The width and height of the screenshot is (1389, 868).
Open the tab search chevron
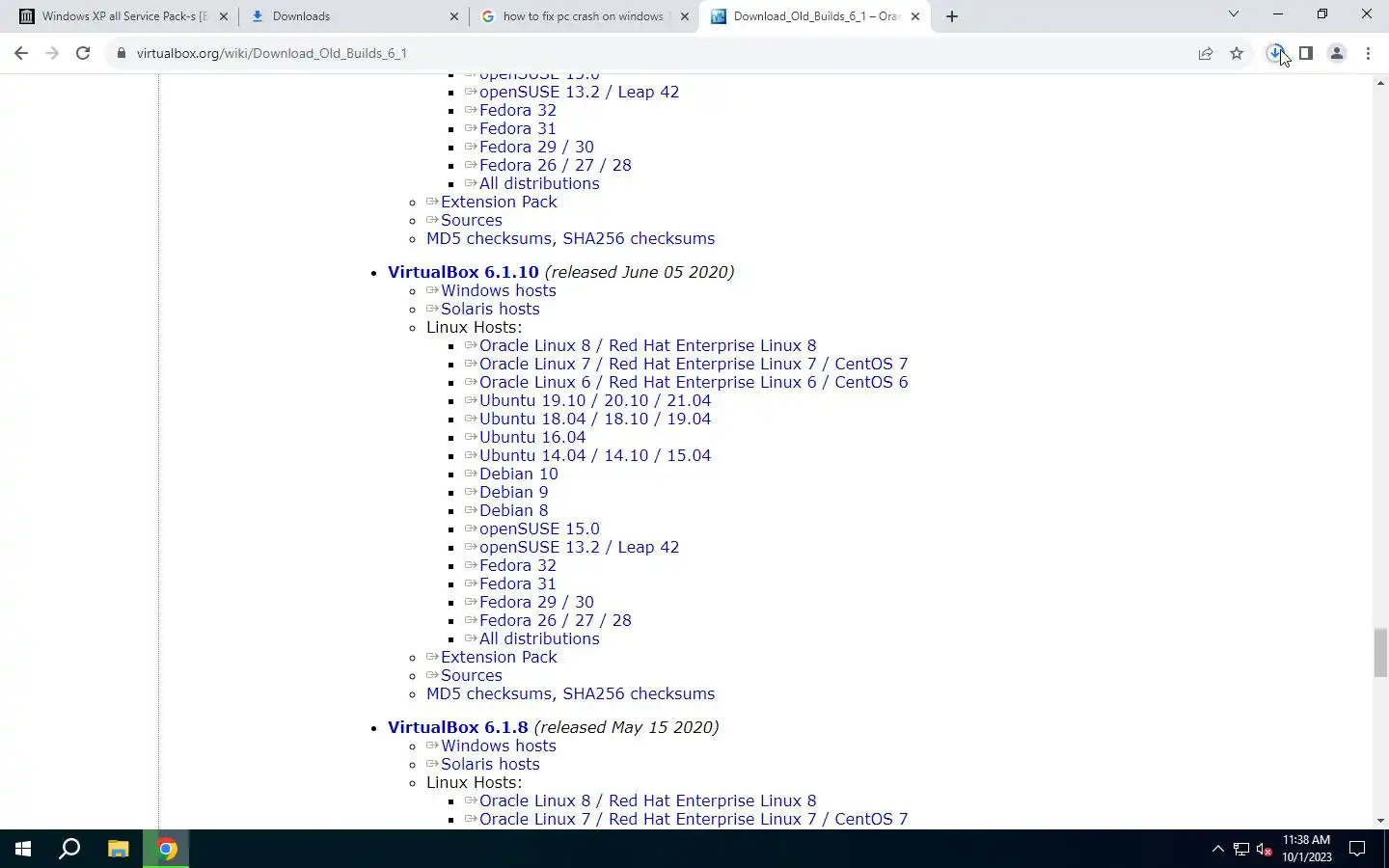[1233, 14]
